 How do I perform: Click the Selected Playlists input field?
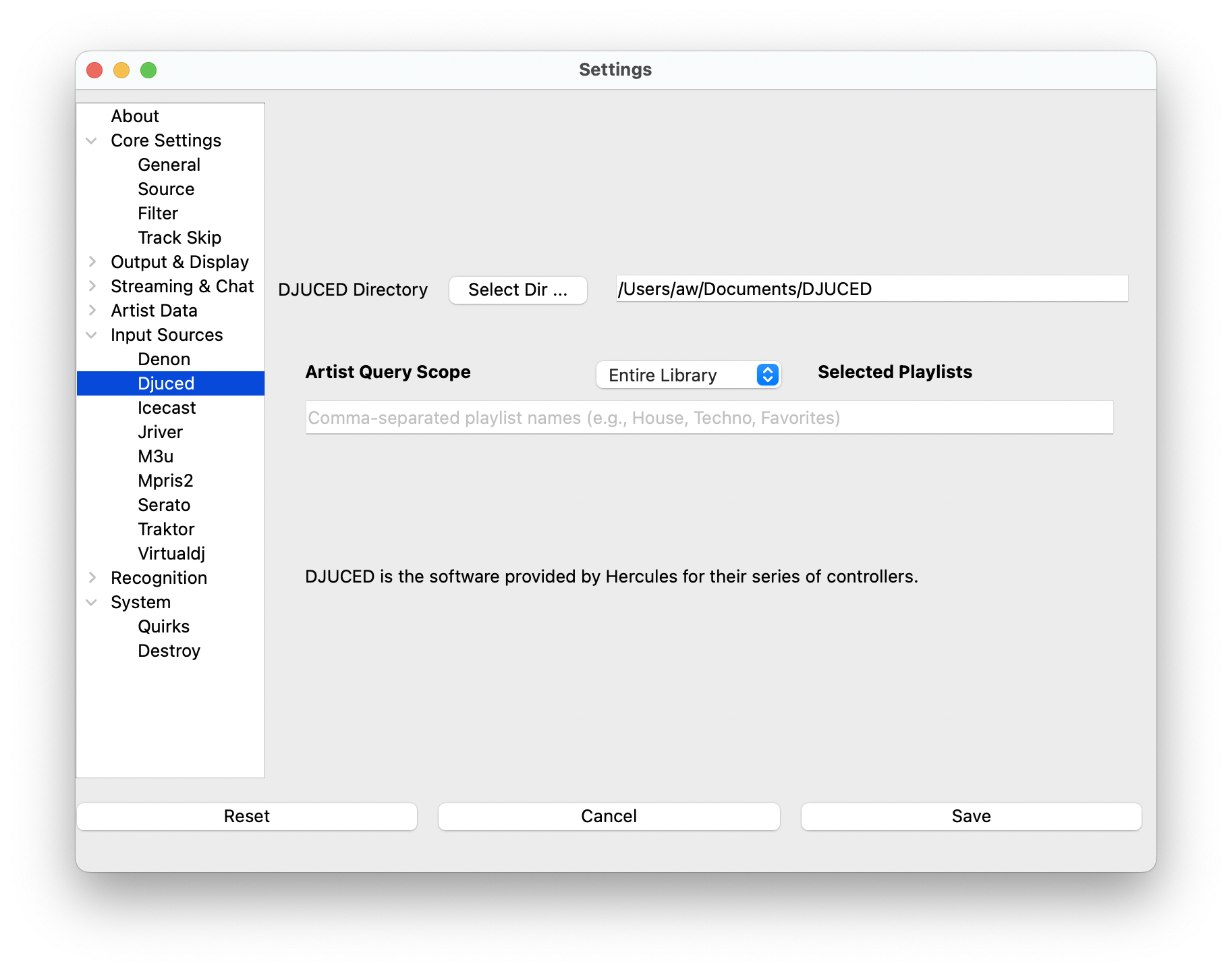(x=708, y=417)
